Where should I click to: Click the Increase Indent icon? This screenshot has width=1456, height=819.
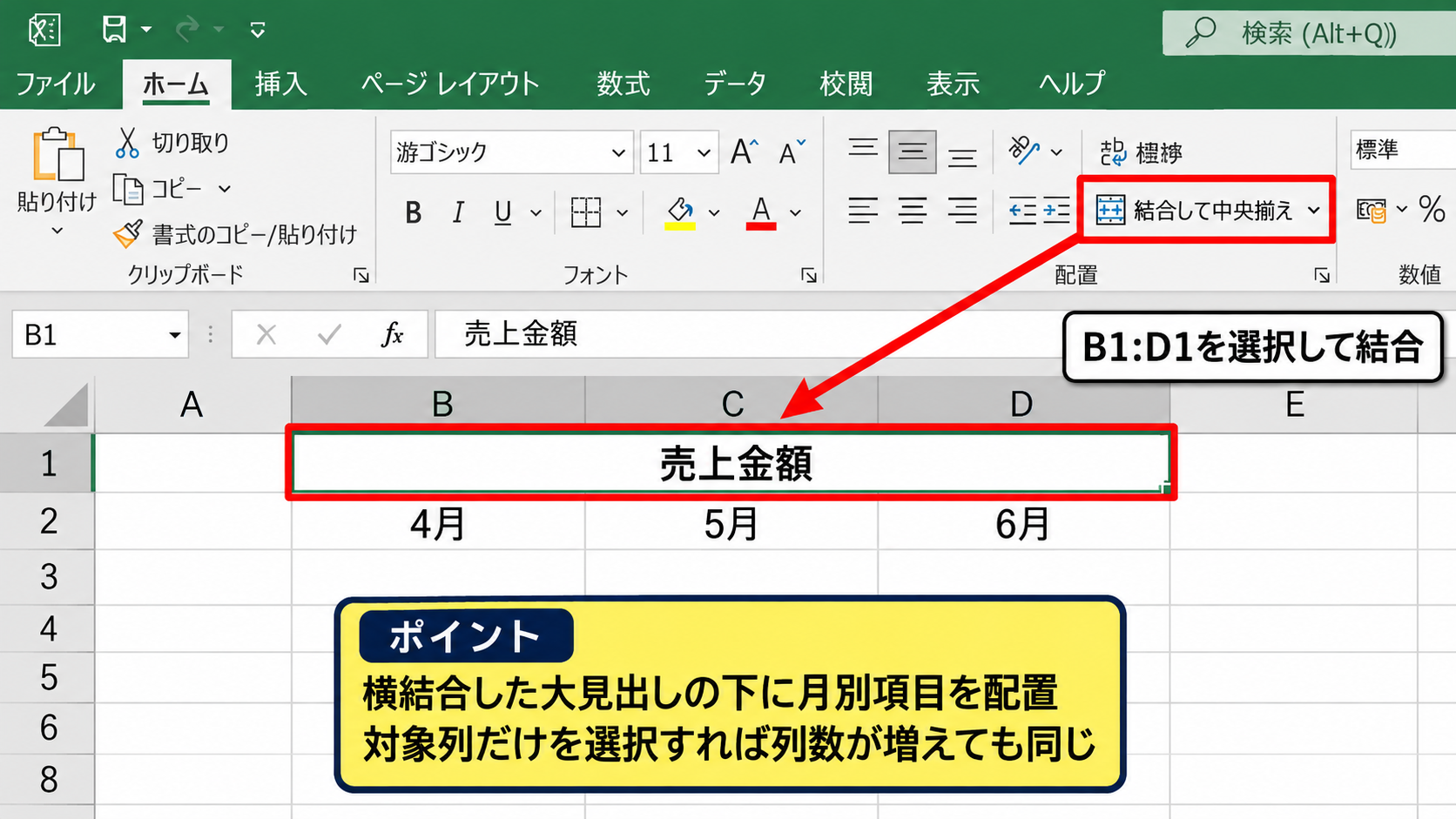tap(1056, 211)
